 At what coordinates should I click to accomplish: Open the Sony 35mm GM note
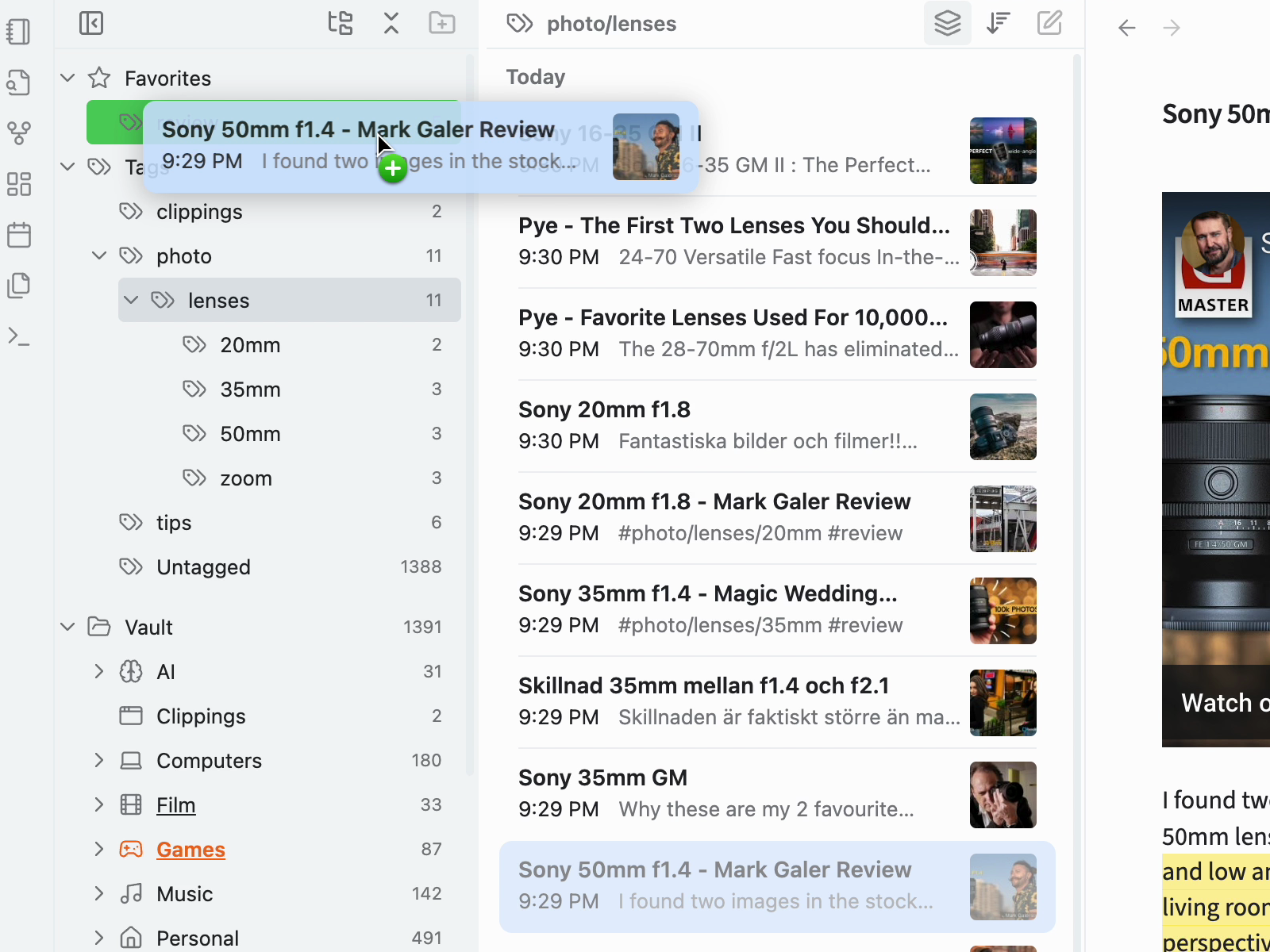[x=777, y=794]
